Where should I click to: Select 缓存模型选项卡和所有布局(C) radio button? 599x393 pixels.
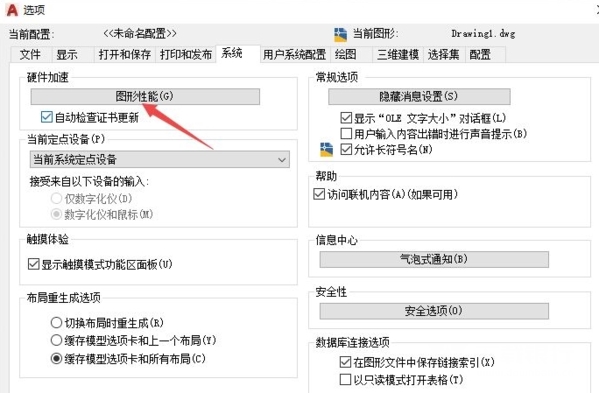[x=56, y=358]
